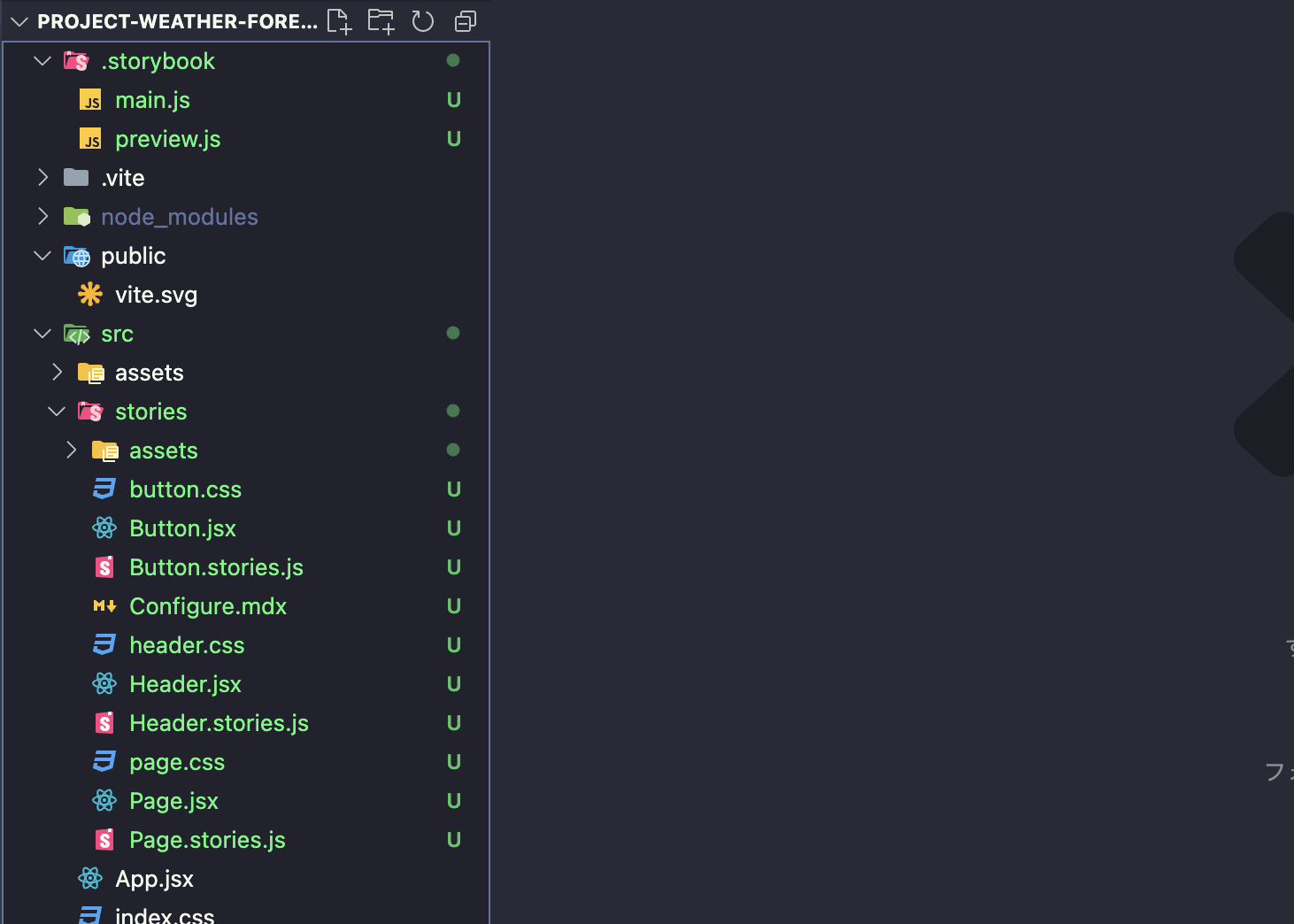
Task: Open the Page.stories.js file
Action: click(208, 840)
